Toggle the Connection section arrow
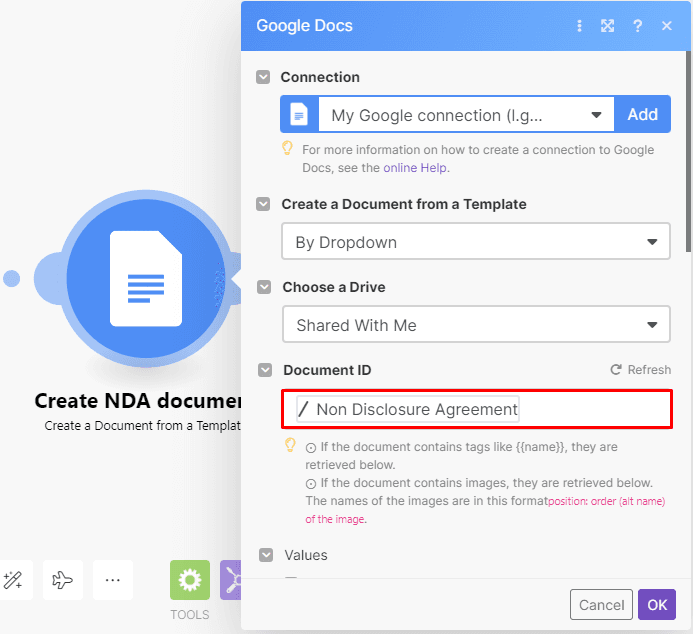This screenshot has height=634, width=693. pos(263,77)
